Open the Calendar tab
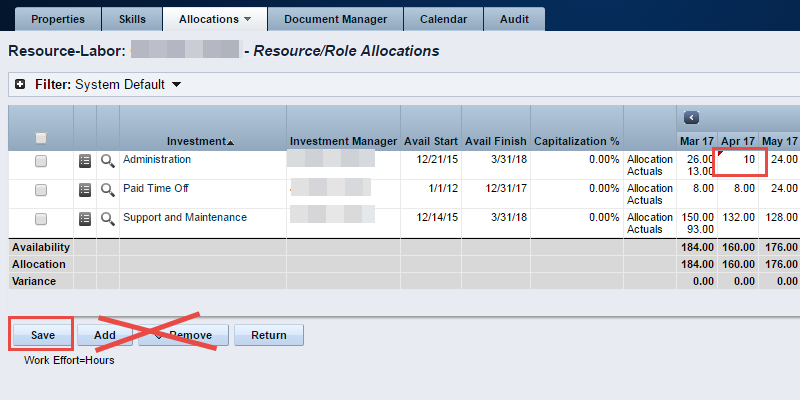The width and height of the screenshot is (800, 400). [443, 19]
